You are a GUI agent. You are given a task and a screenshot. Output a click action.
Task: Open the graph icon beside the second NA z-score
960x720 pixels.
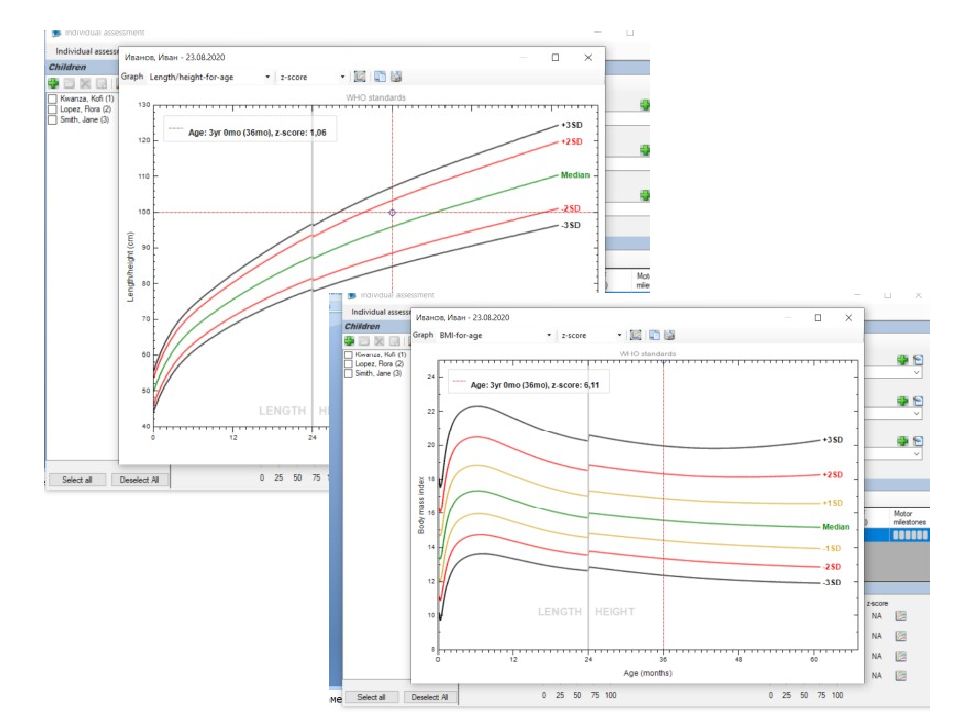(901, 637)
